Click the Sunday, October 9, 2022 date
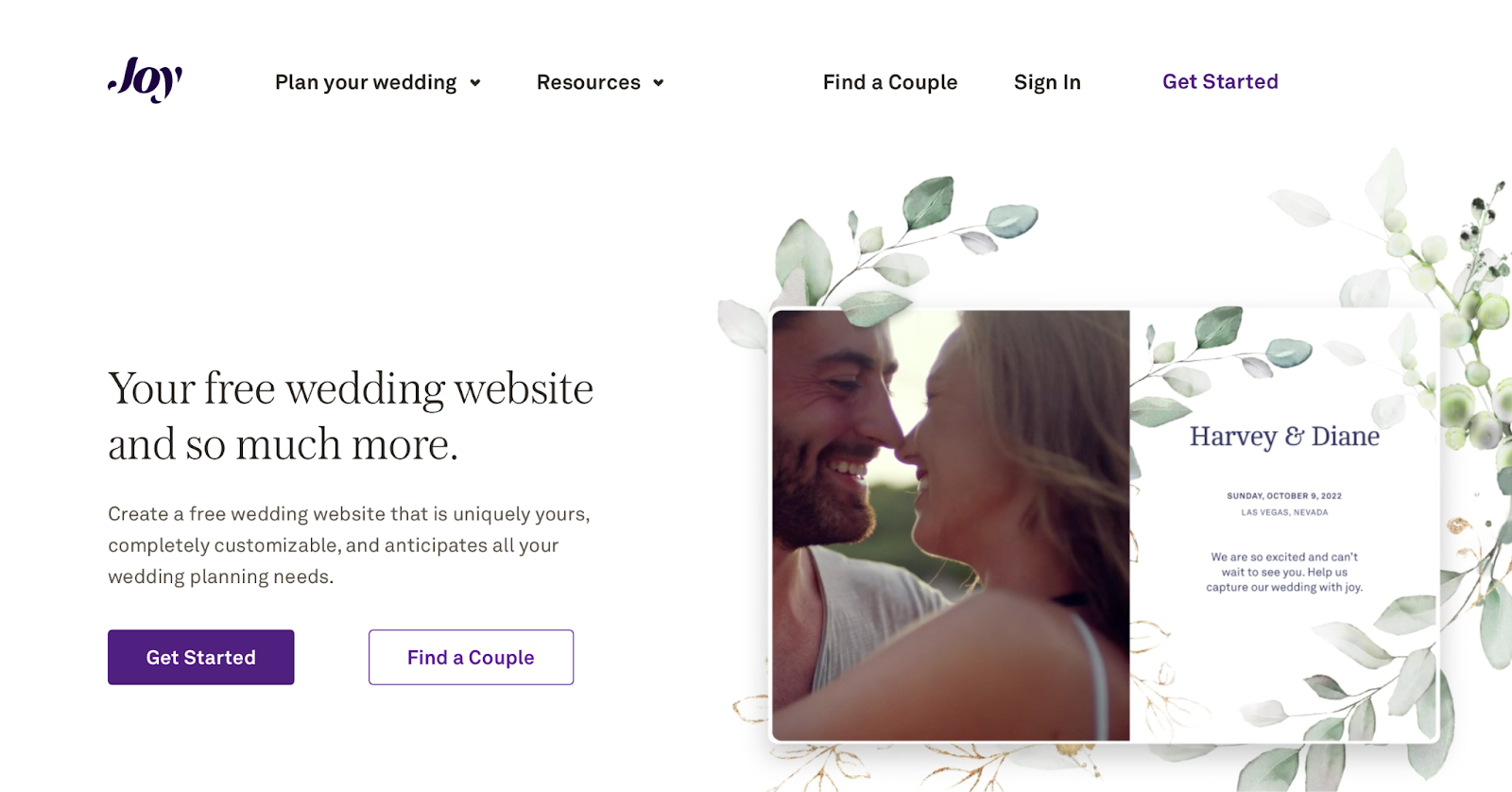Viewport: 1512px width, 792px height. click(x=1284, y=495)
